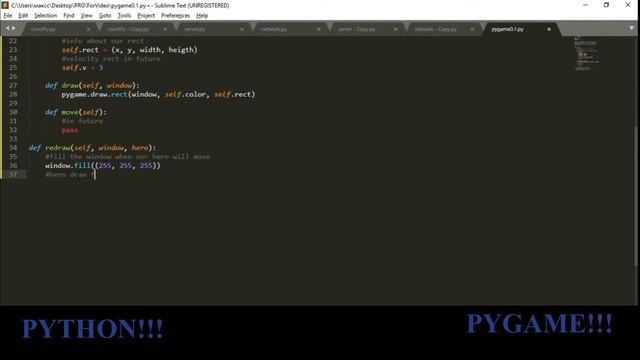The height and width of the screenshot is (360, 640).
Task: Click the 'pygame.draw.rect' call line
Action: click(x=158, y=94)
